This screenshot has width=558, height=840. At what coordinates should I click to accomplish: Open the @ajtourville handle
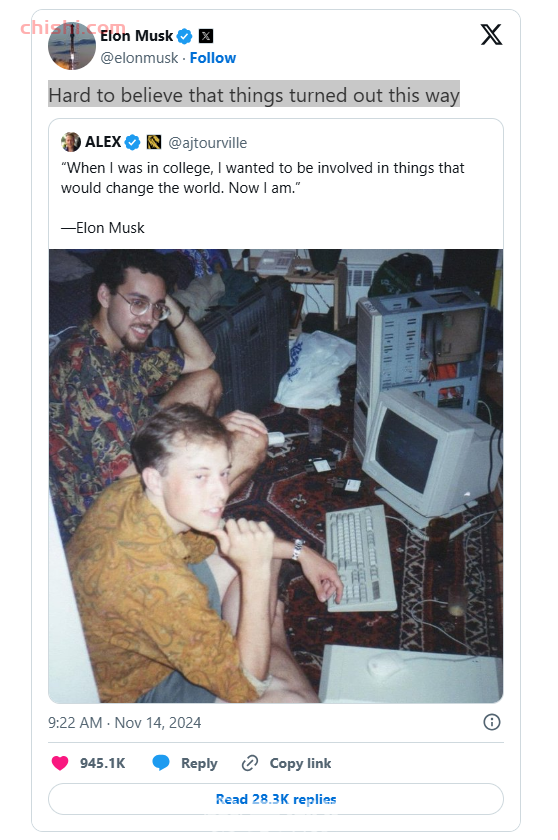208,143
